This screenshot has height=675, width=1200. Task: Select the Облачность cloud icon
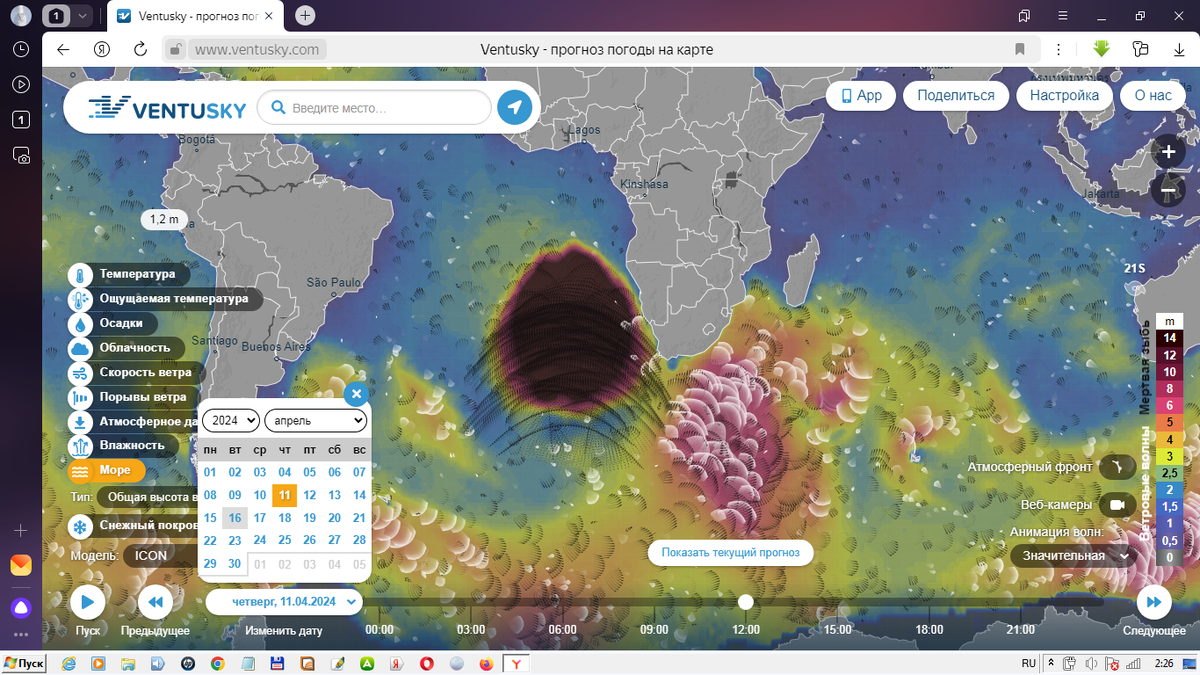click(x=80, y=348)
